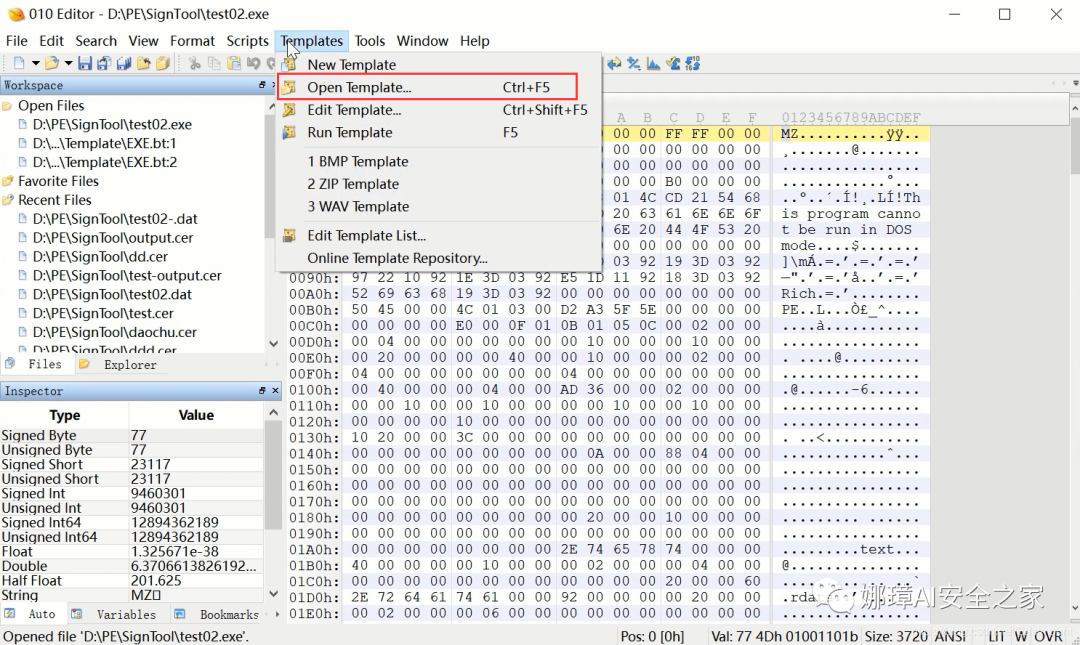
Task: Float the Workspace panel using undock icon
Action: pos(262,85)
